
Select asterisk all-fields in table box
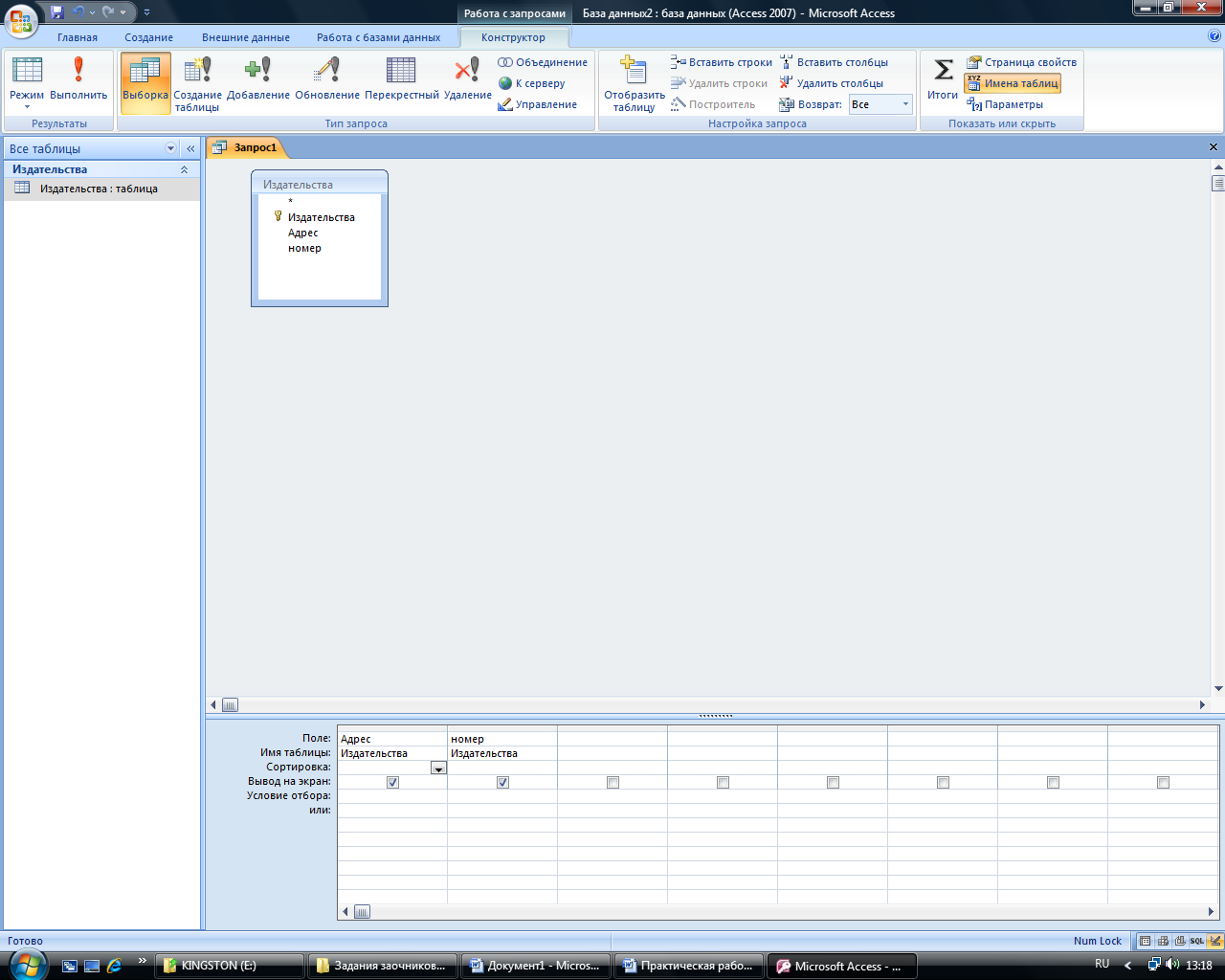pyautogui.click(x=291, y=202)
